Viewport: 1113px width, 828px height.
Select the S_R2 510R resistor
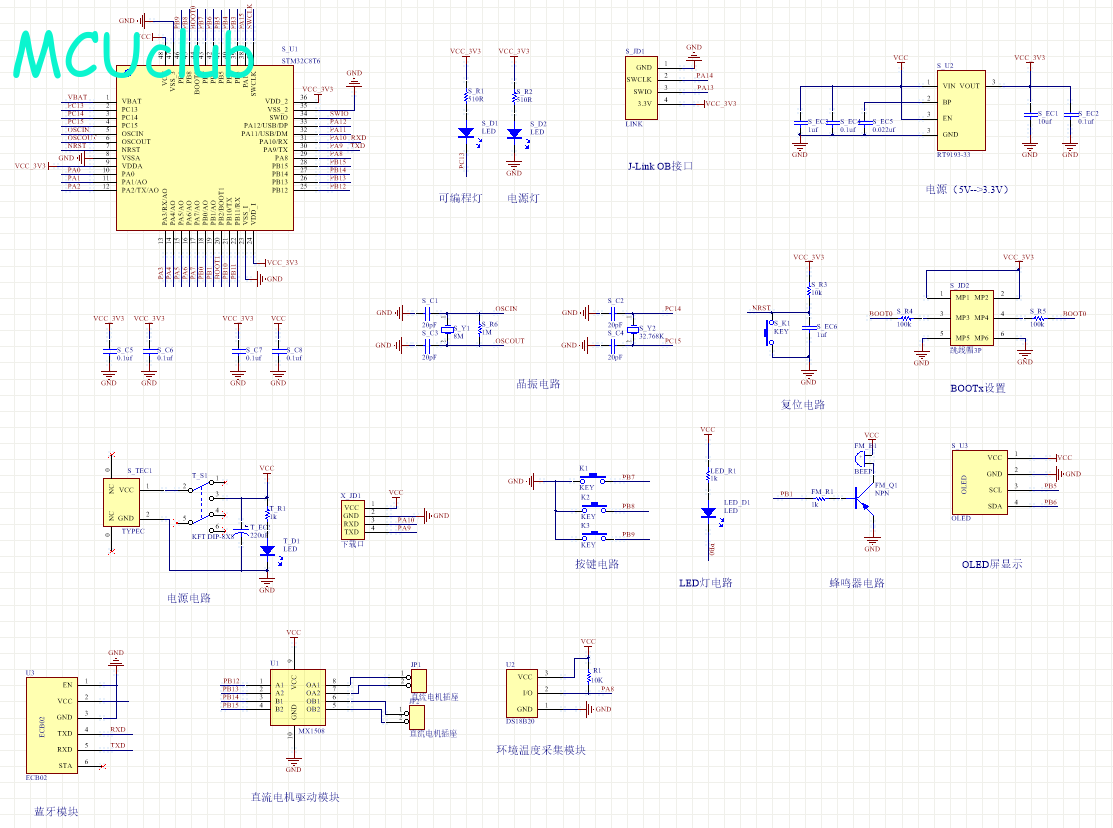[x=515, y=96]
